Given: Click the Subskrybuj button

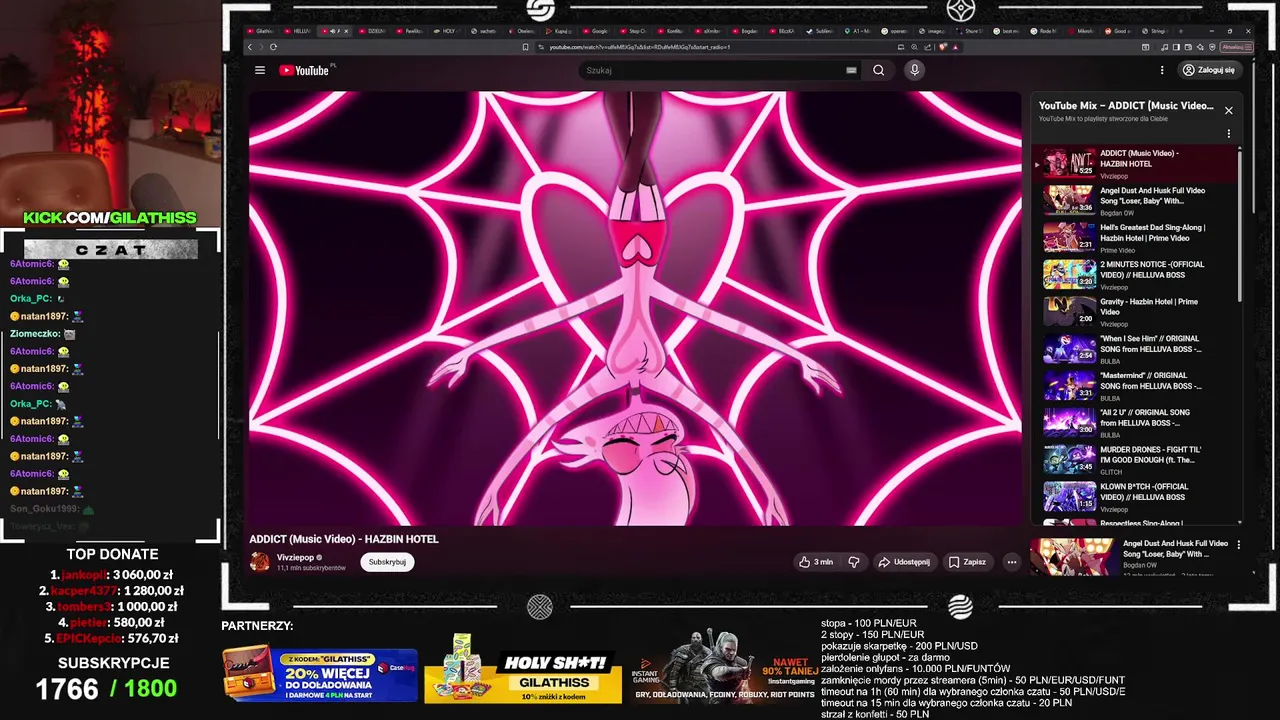Looking at the screenshot, I should [x=387, y=562].
